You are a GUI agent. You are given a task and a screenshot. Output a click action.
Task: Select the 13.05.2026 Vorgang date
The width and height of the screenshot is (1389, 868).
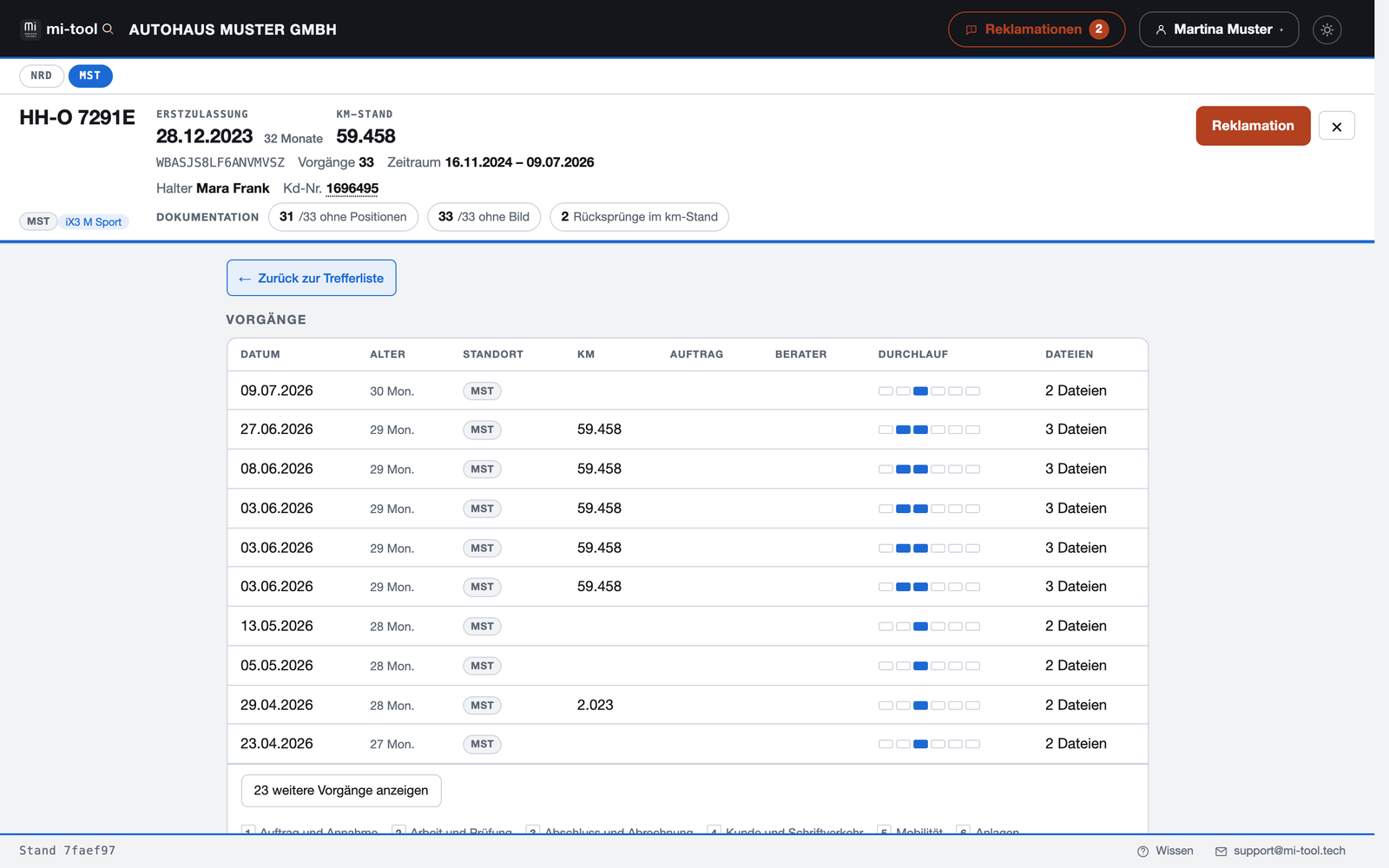[277, 626]
